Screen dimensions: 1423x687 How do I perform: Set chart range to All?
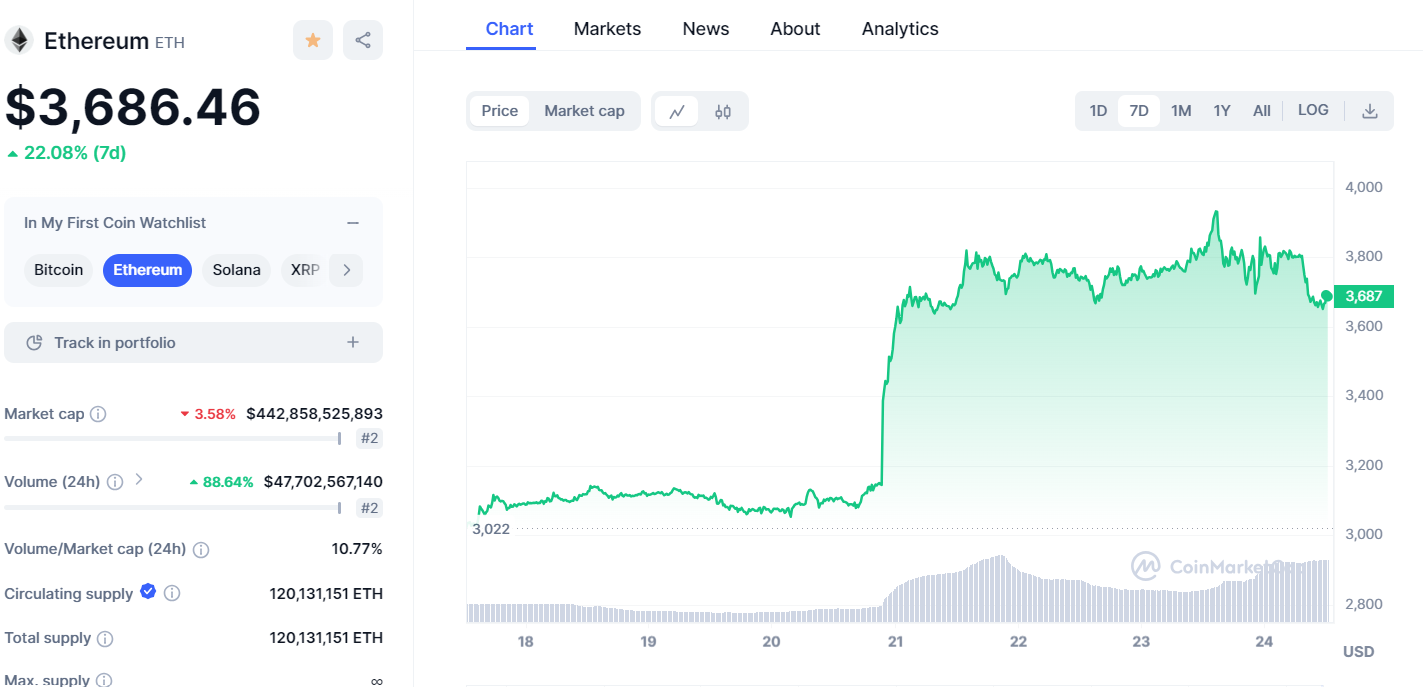click(1262, 111)
